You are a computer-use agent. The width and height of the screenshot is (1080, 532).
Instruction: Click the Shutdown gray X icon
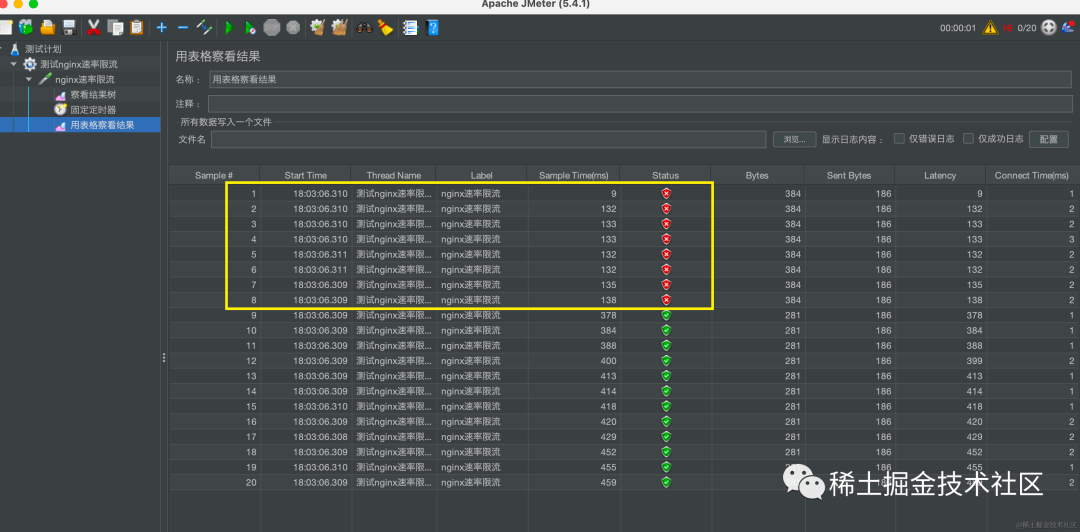pos(293,28)
